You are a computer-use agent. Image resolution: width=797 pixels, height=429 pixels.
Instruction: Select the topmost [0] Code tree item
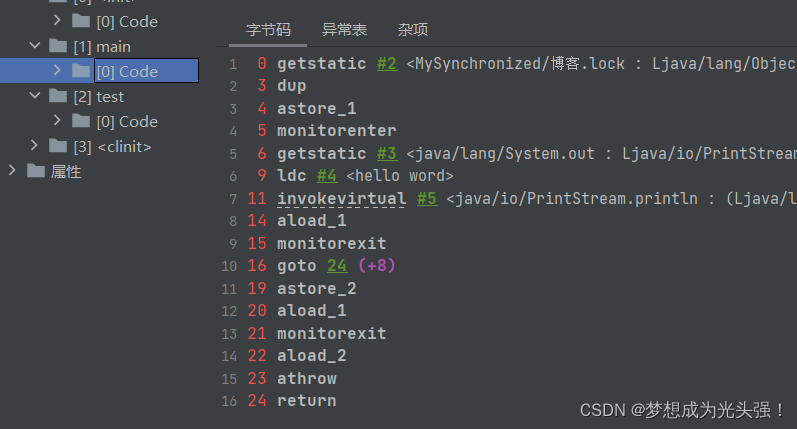point(127,21)
